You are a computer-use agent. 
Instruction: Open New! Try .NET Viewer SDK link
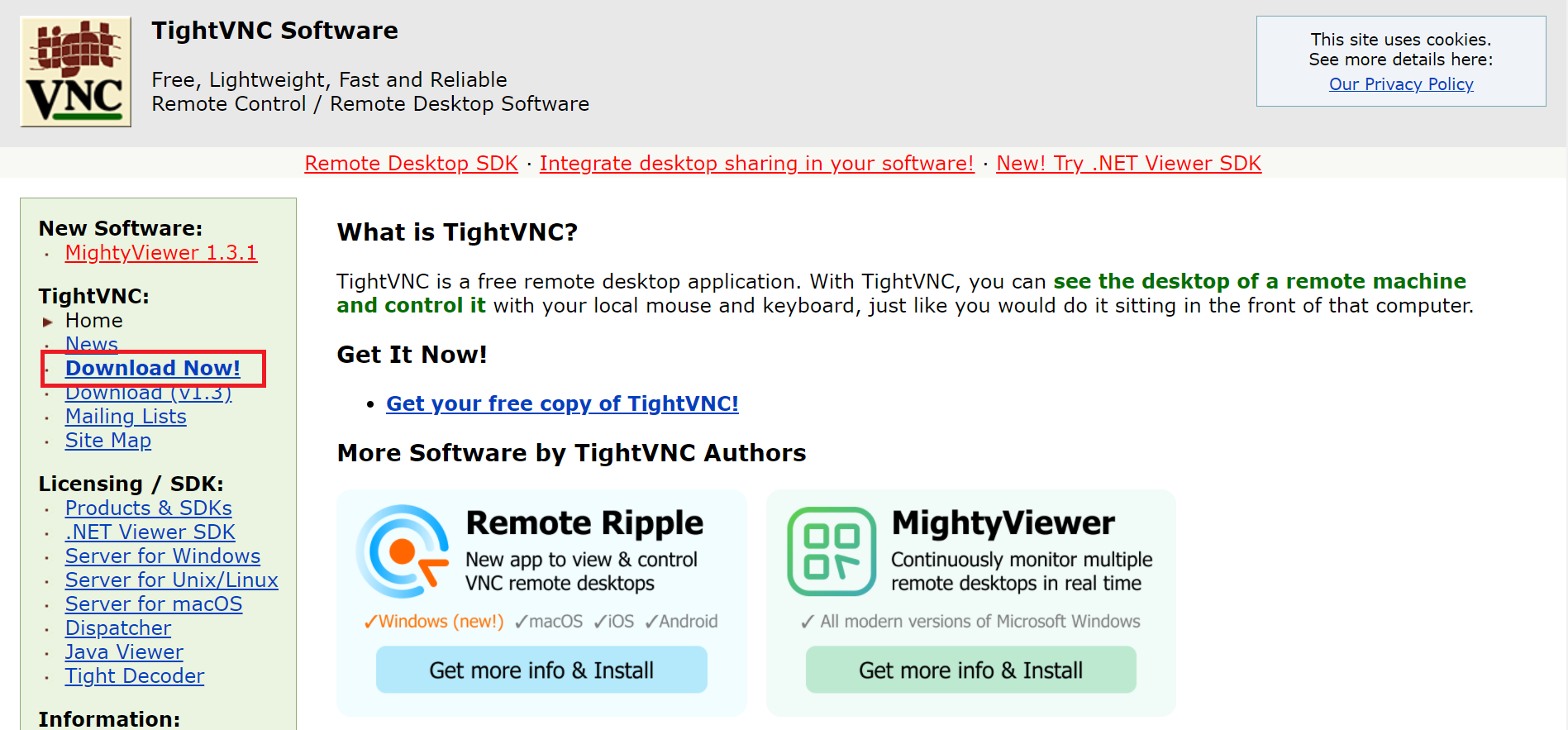[x=1128, y=164]
